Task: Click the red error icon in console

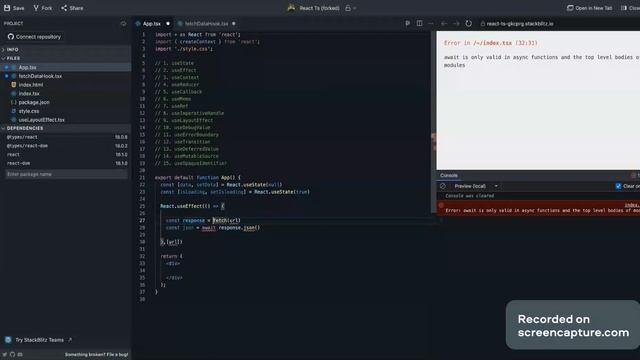Action: (441, 205)
